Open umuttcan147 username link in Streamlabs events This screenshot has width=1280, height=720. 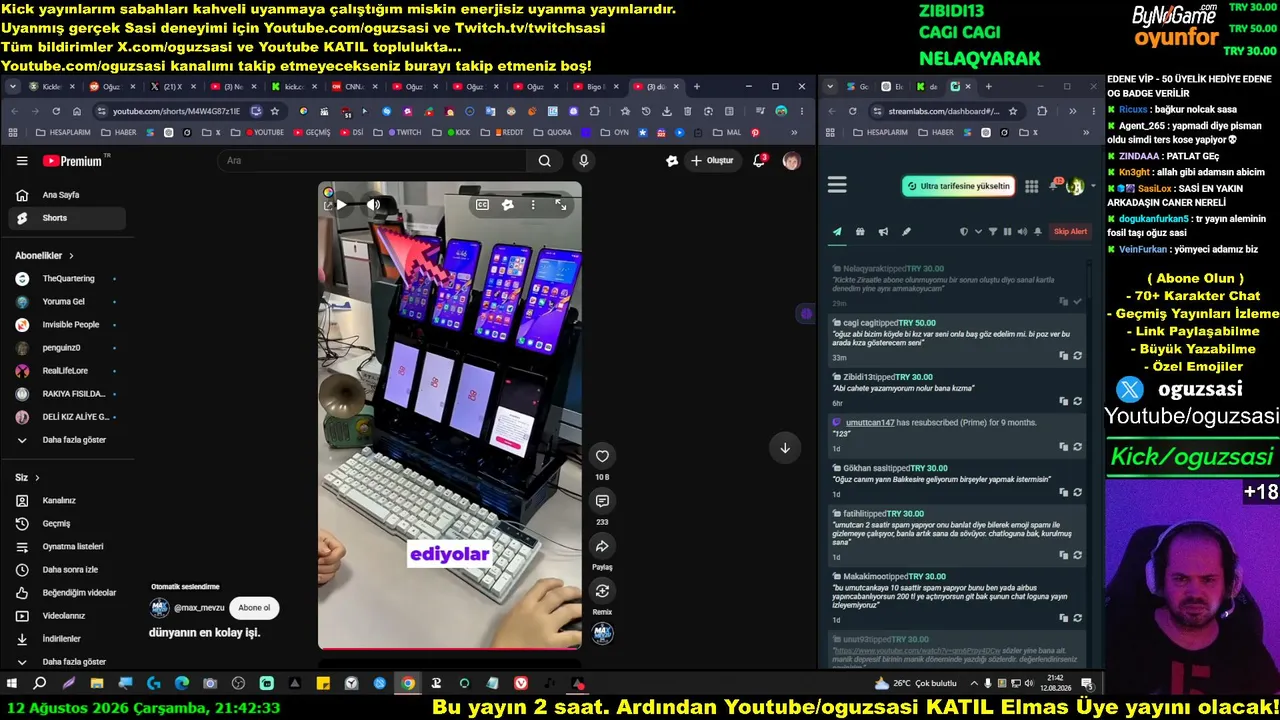[x=869, y=423]
